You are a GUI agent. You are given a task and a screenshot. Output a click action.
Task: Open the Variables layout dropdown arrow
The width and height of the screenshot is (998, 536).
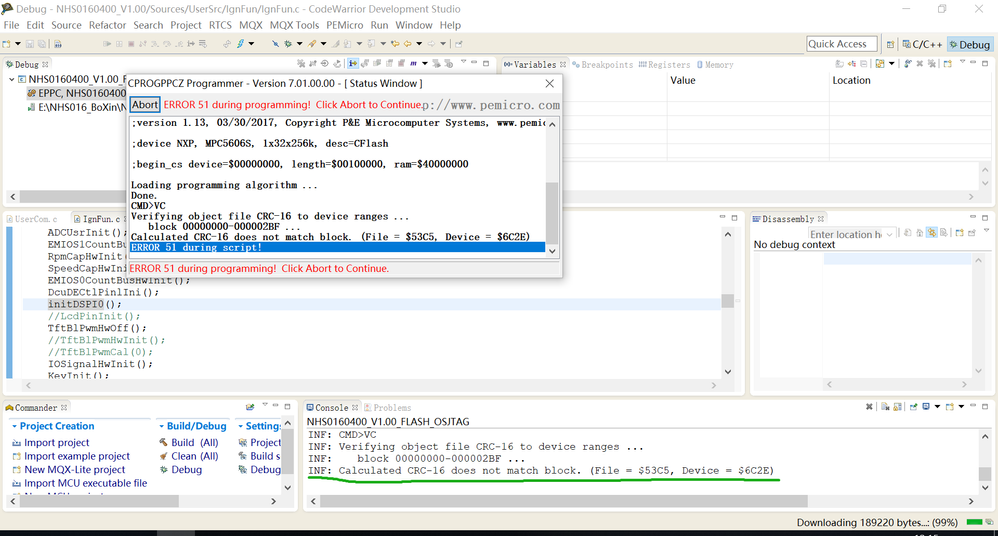892,64
